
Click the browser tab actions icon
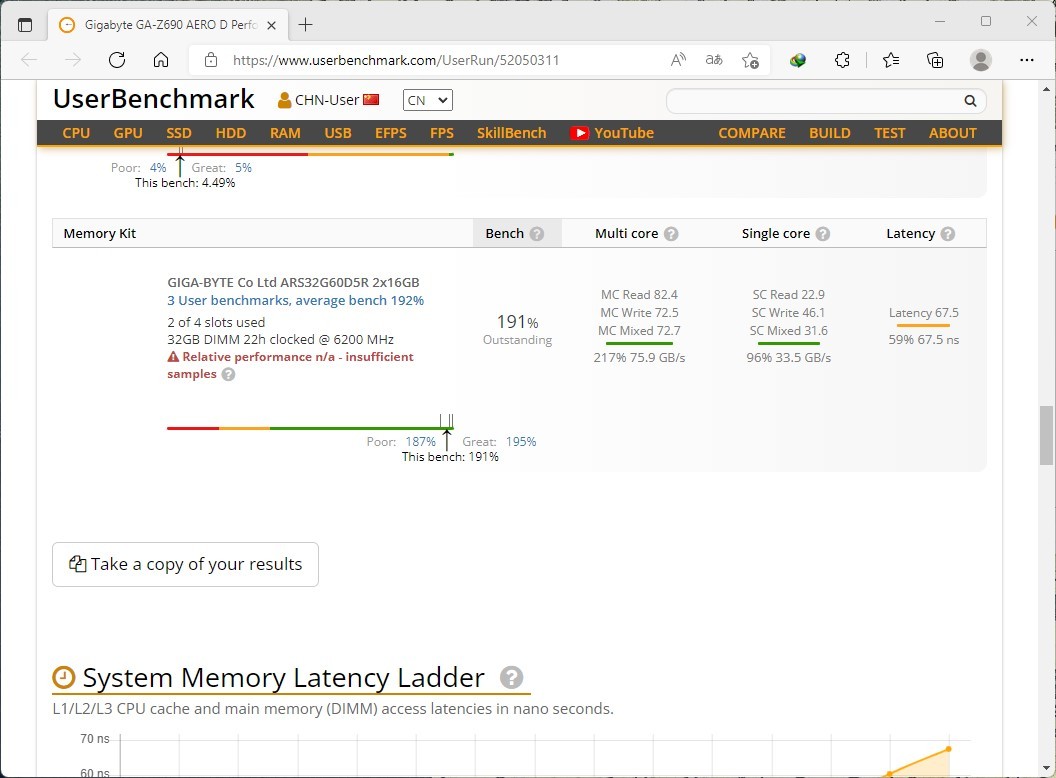pyautogui.click(x=25, y=25)
